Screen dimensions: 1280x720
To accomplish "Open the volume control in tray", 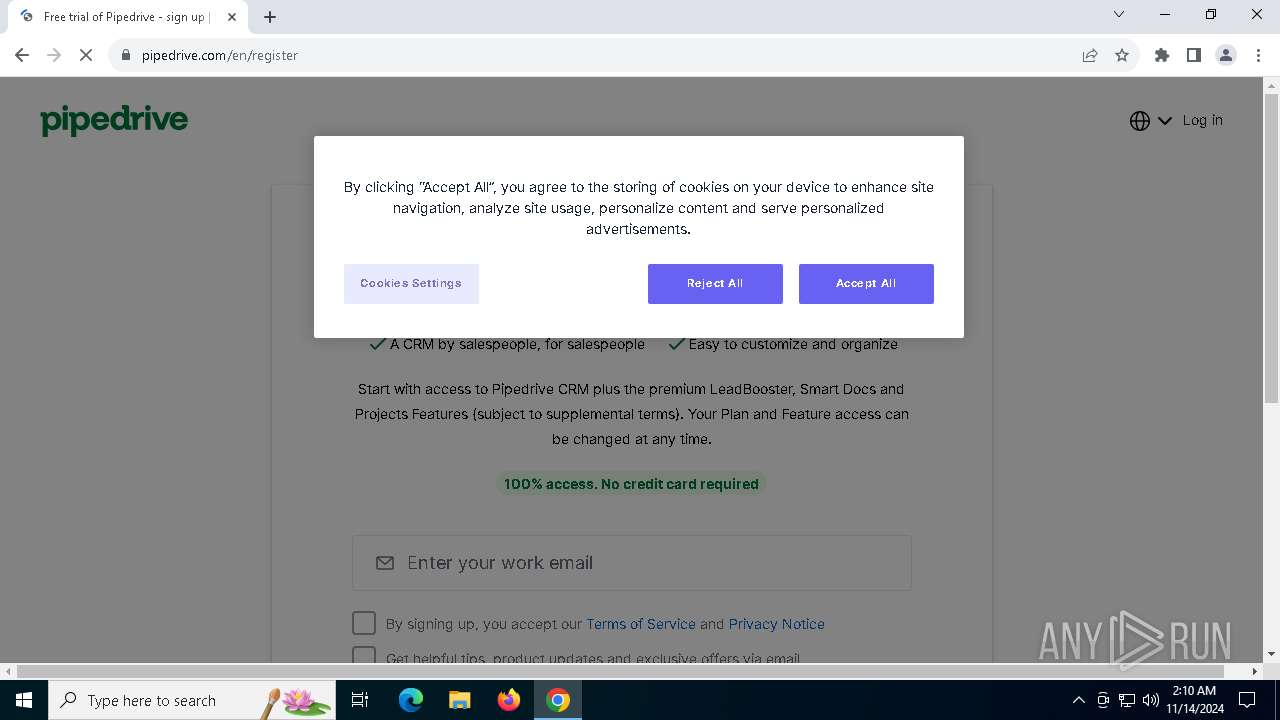I will (x=1151, y=700).
